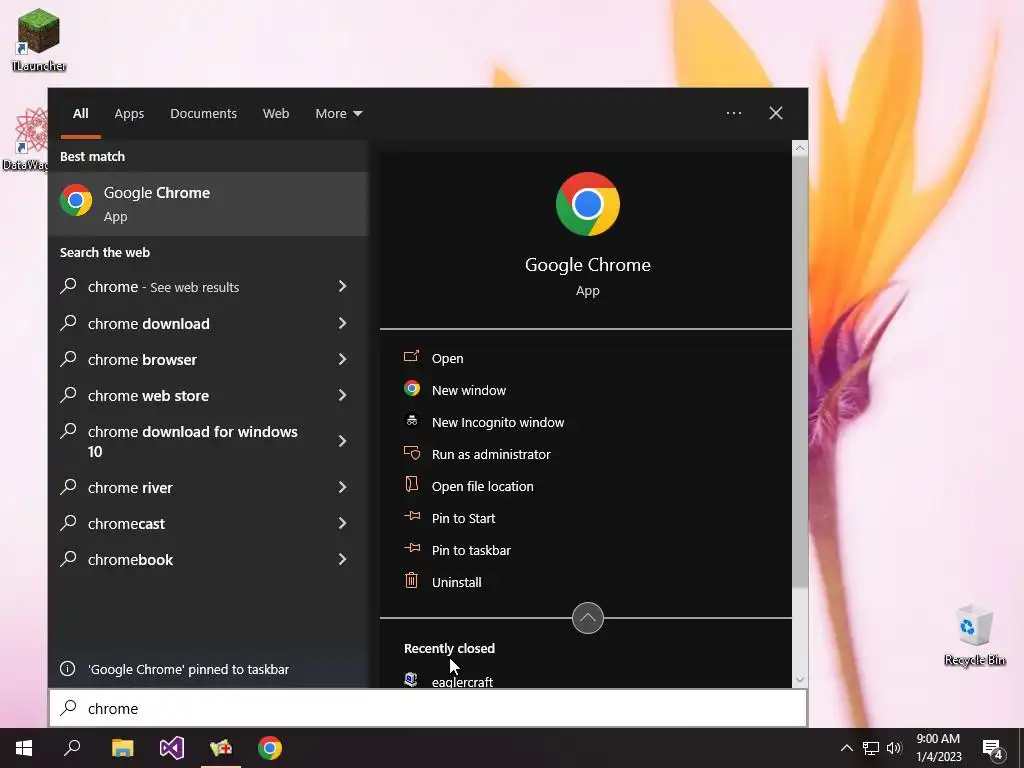The height and width of the screenshot is (768, 1024).
Task: Click the taskbar app with first-aid icon
Action: (221, 748)
